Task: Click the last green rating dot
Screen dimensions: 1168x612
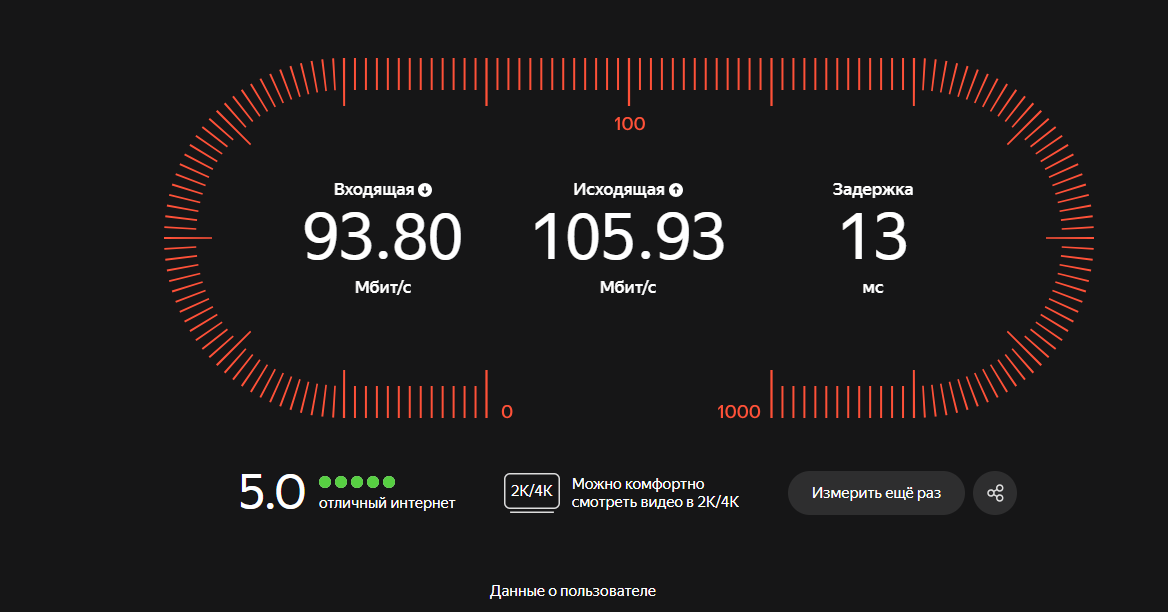Action: (x=389, y=482)
